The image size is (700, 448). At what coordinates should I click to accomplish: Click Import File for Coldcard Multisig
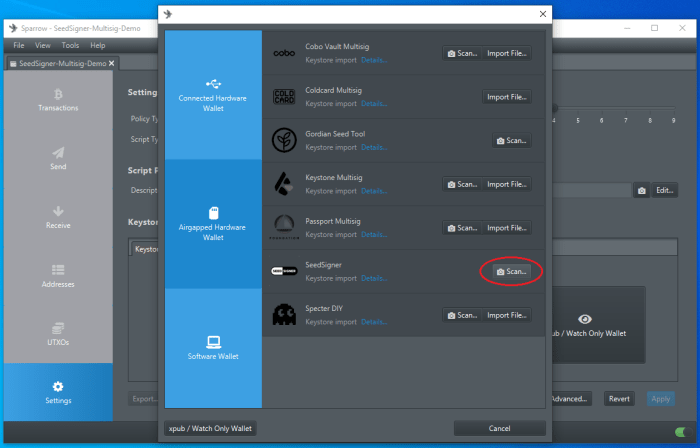(x=506, y=97)
